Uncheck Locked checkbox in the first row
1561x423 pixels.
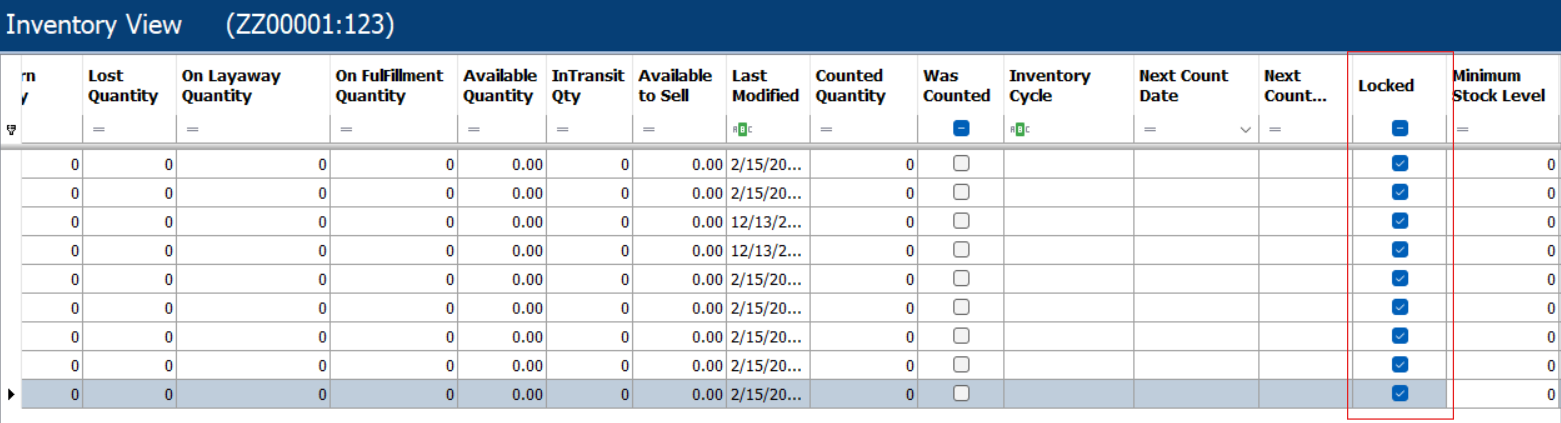(1400, 163)
